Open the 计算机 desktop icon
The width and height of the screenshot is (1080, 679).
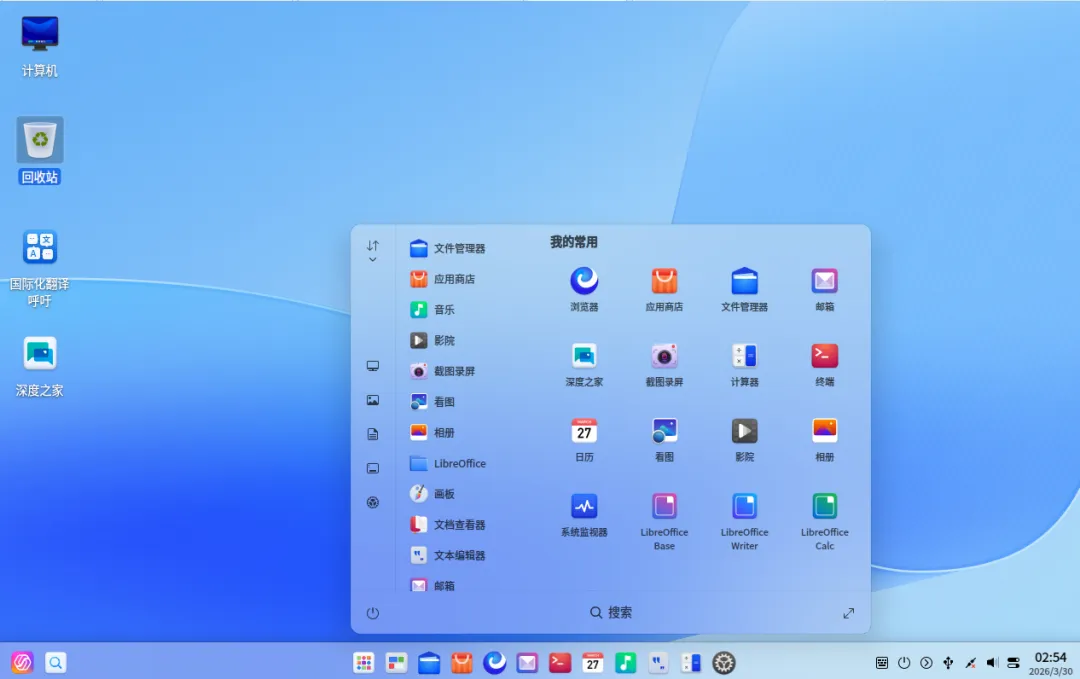39,45
